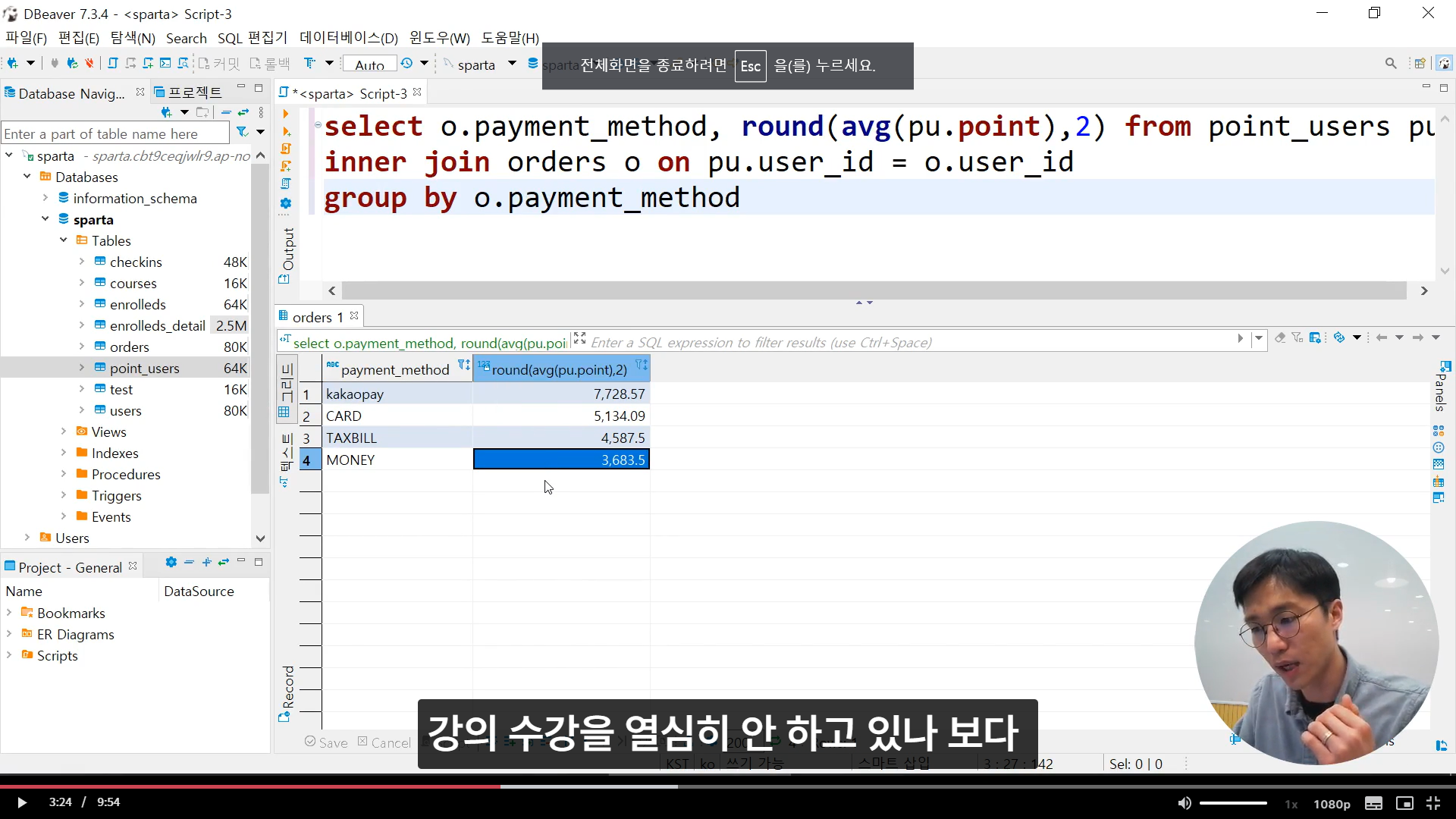The height and width of the screenshot is (819, 1456).
Task: Click the Auto commit mode button
Action: (x=369, y=64)
